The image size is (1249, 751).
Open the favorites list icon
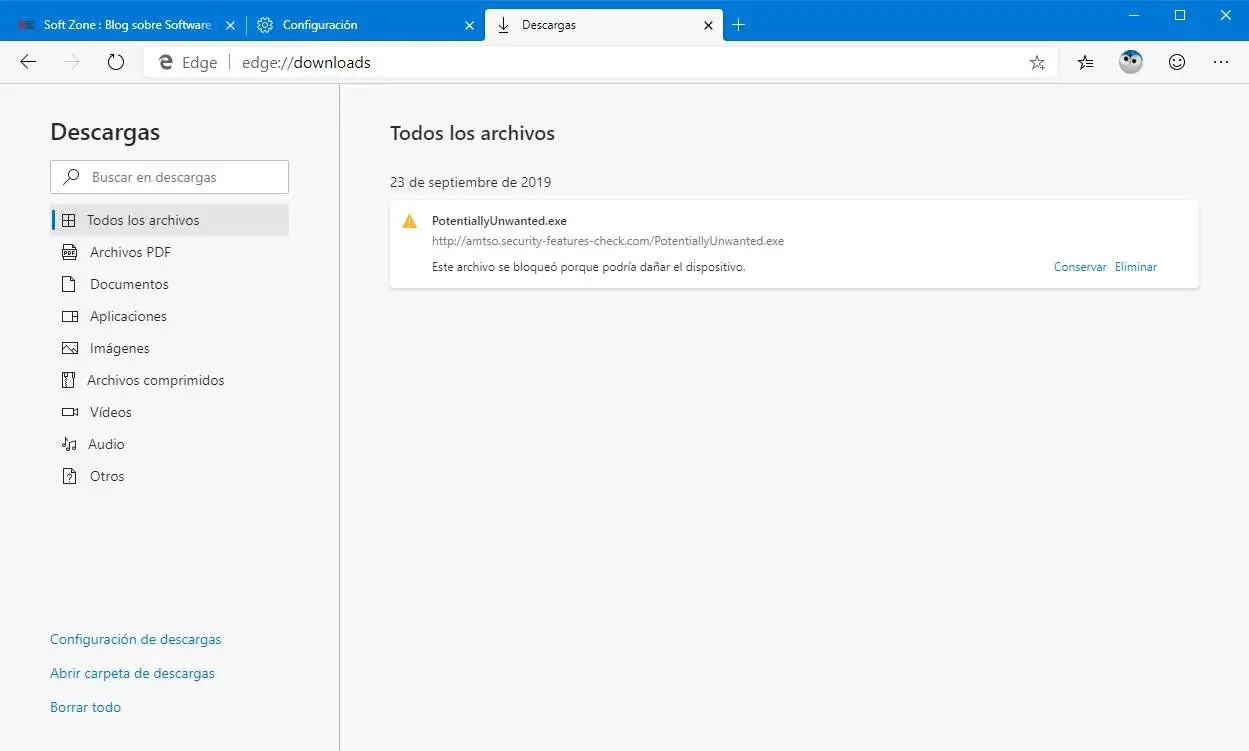coord(1086,62)
